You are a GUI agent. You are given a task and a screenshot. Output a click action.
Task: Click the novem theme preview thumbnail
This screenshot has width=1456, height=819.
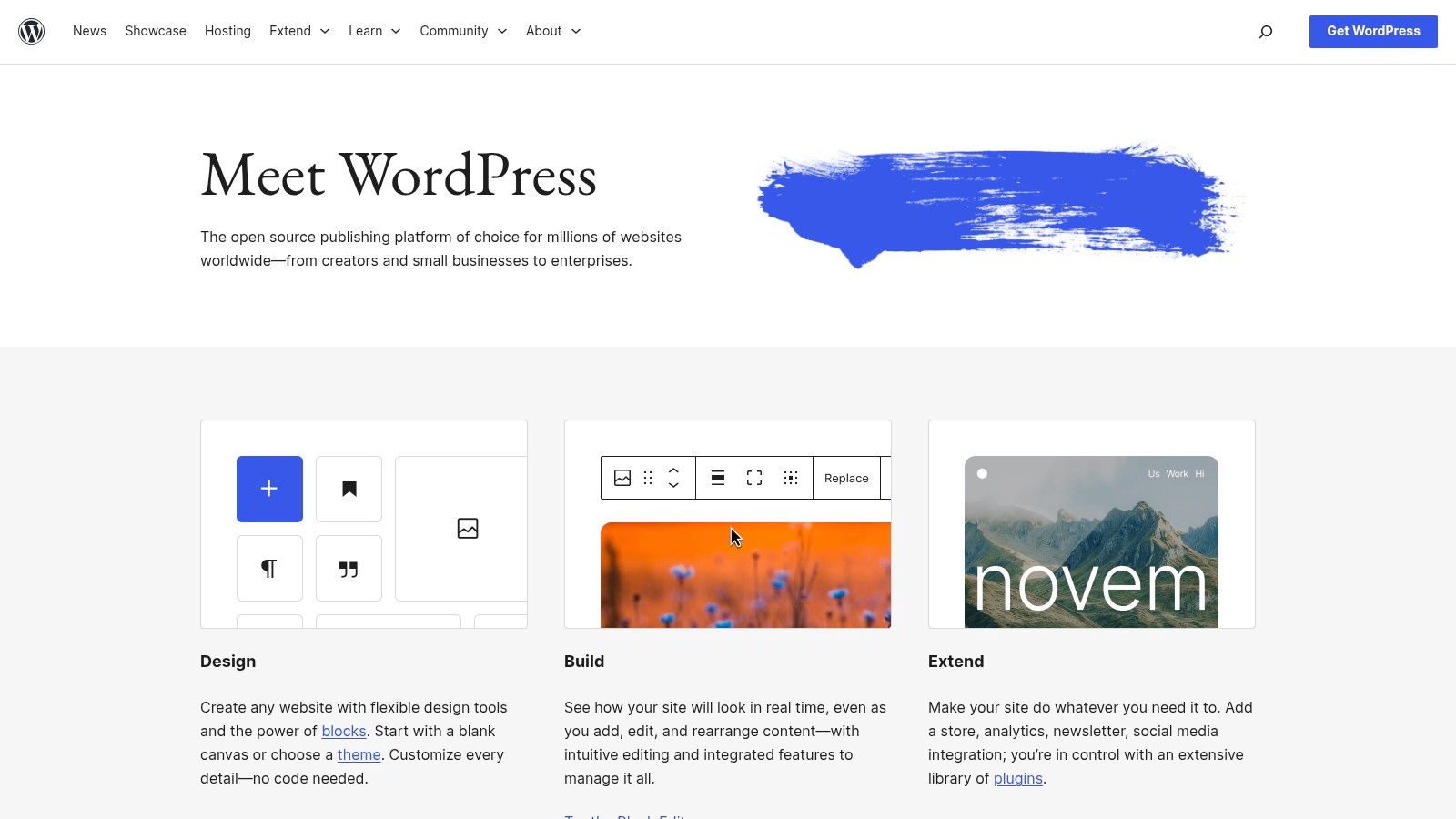1091,541
